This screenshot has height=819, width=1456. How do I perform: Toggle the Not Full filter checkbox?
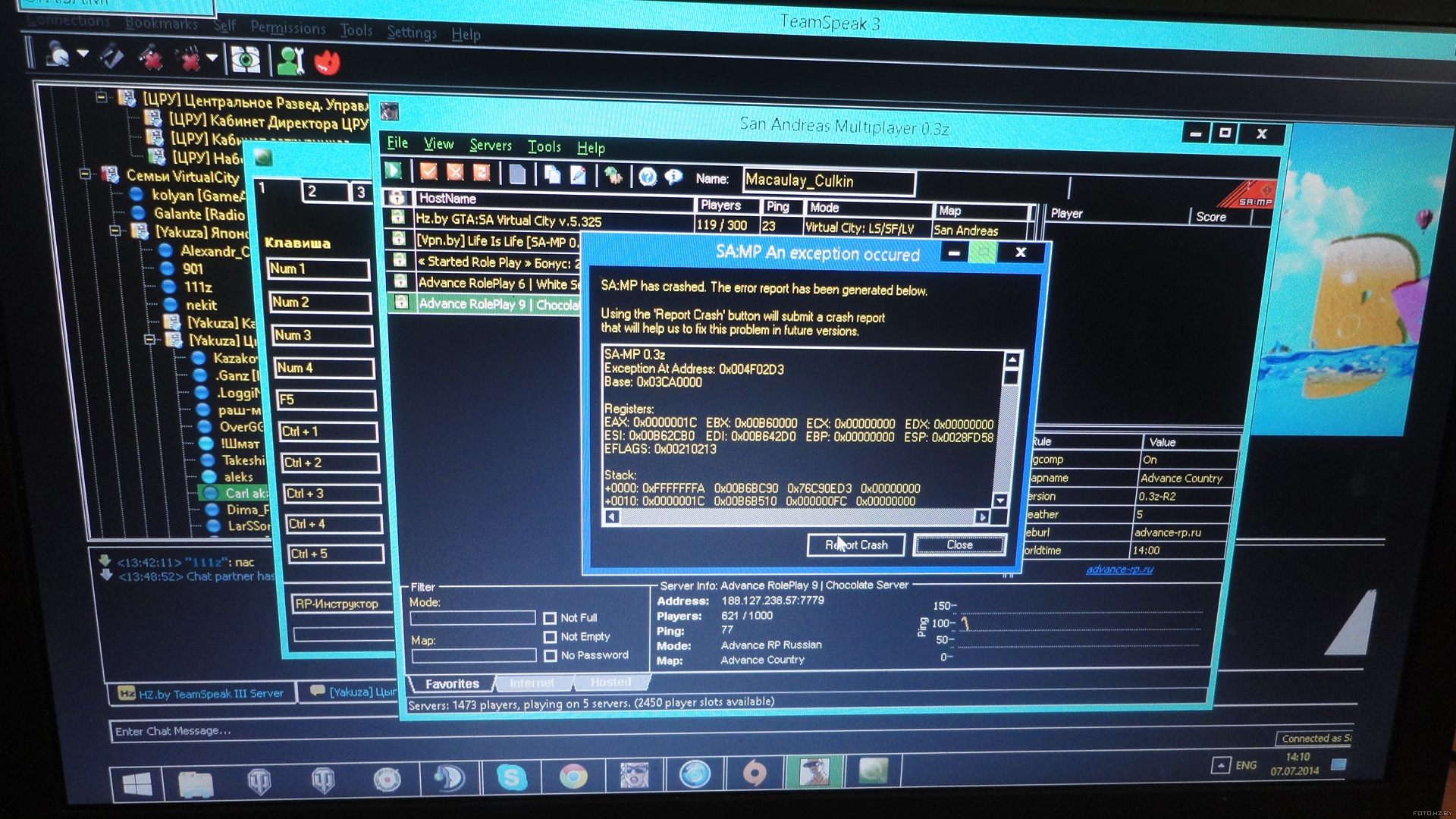[x=550, y=618]
